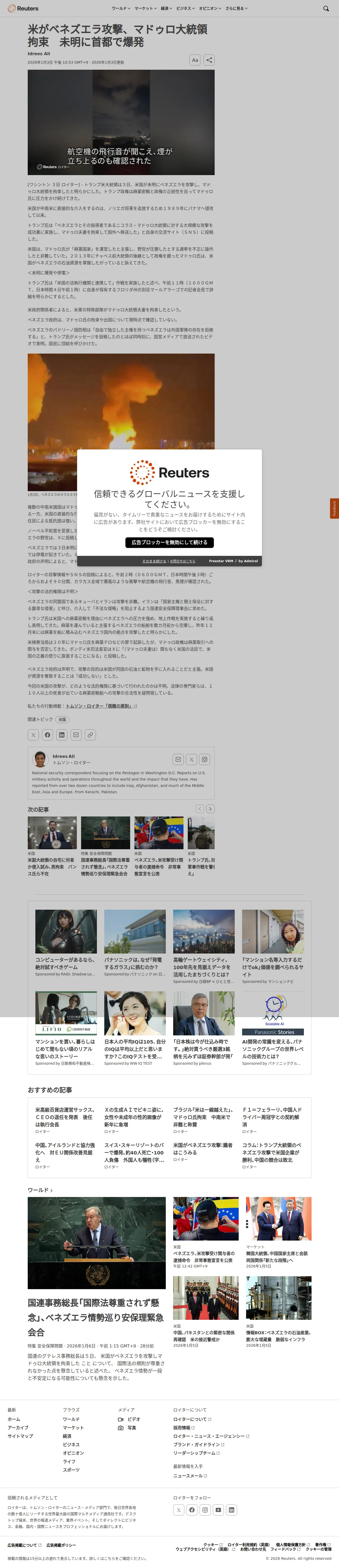The height and width of the screenshot is (1568, 339).
Task: Open footer アーカイブ link
Action: pyautogui.click(x=18, y=1428)
